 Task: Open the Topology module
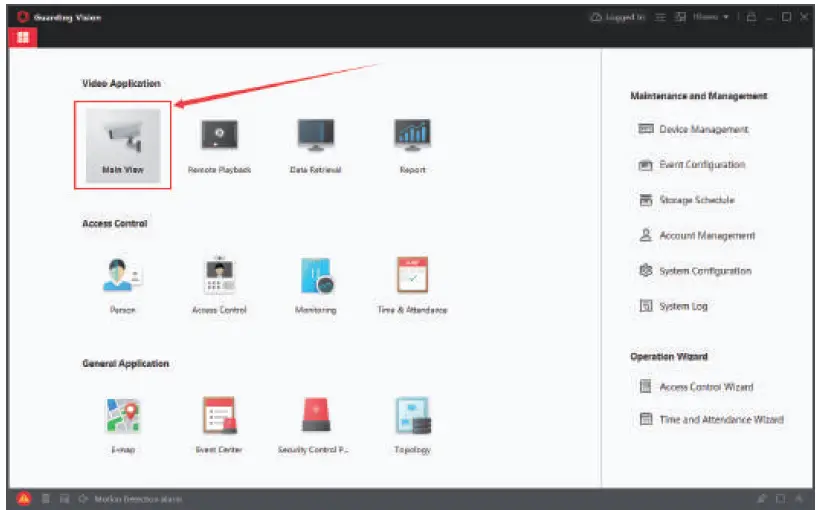[x=412, y=425]
